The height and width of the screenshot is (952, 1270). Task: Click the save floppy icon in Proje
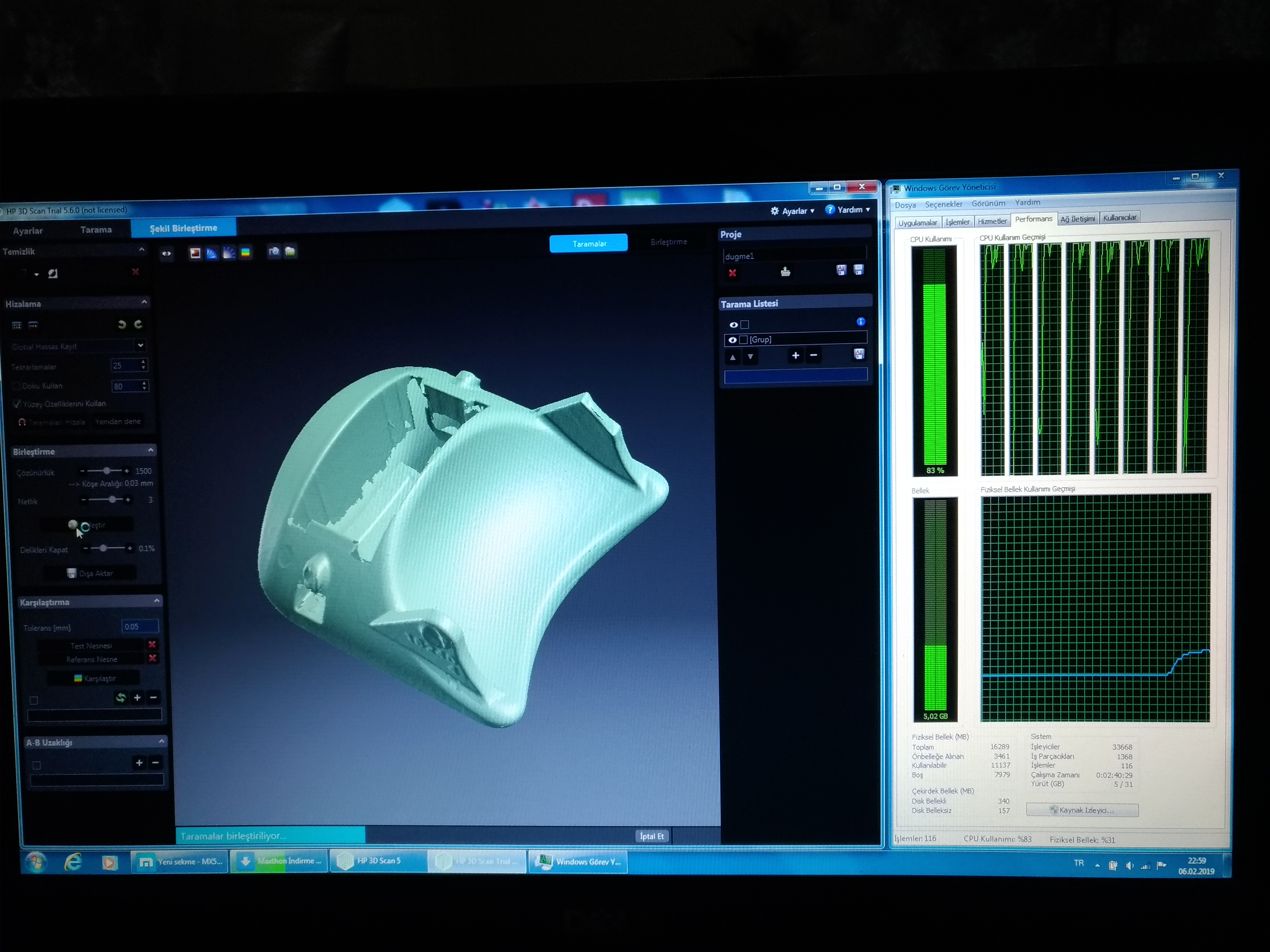coord(858,269)
